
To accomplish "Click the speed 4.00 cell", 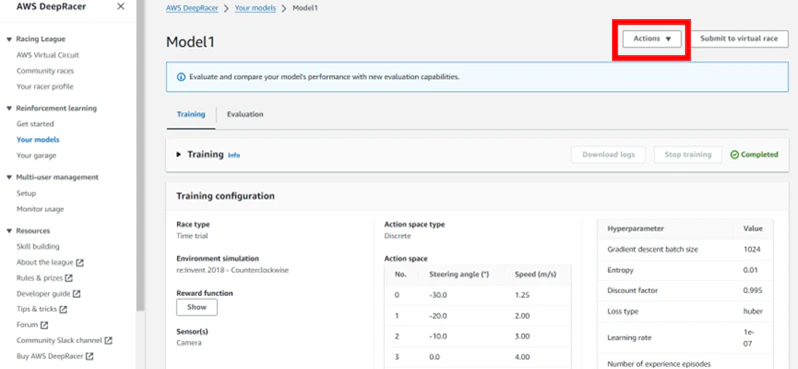I will [x=522, y=358].
